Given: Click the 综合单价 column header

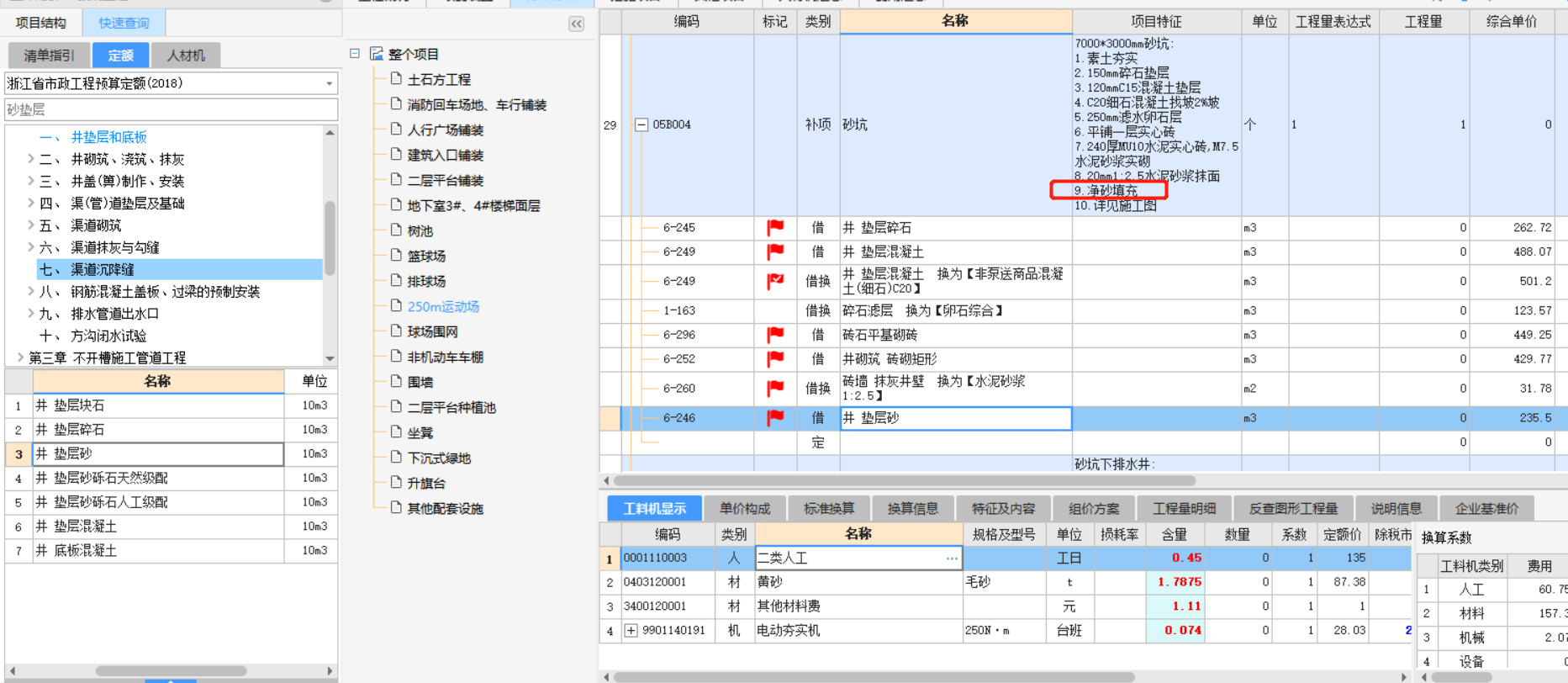Looking at the screenshot, I should tap(1510, 21).
